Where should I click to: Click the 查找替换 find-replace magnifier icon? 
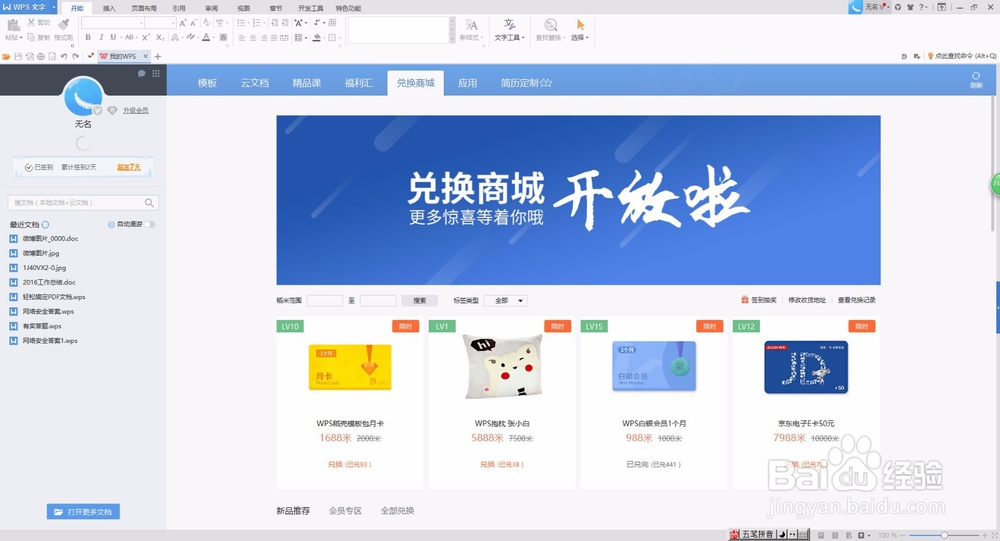551,24
